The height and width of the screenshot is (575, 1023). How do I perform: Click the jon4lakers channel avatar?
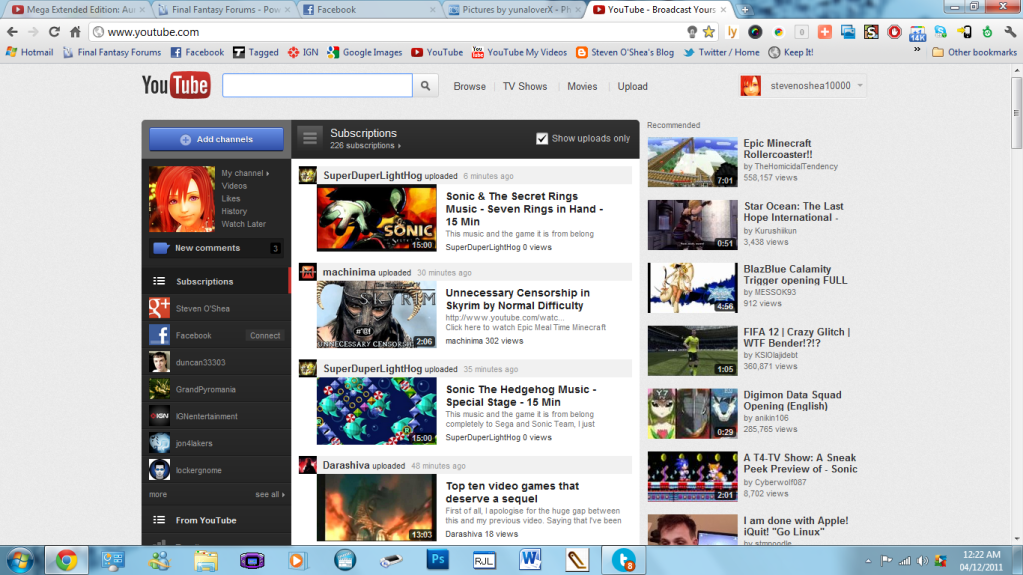tap(159, 443)
